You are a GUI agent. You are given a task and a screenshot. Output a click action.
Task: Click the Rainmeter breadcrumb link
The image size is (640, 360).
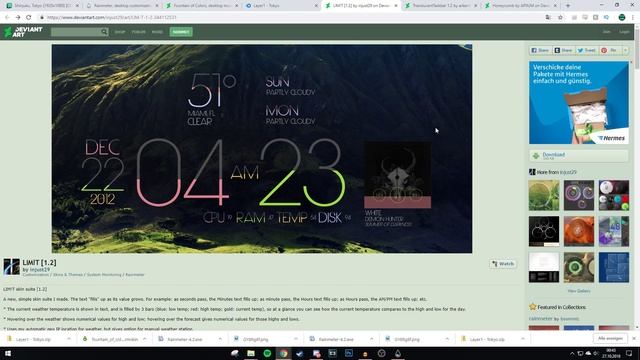pyautogui.click(x=135, y=275)
